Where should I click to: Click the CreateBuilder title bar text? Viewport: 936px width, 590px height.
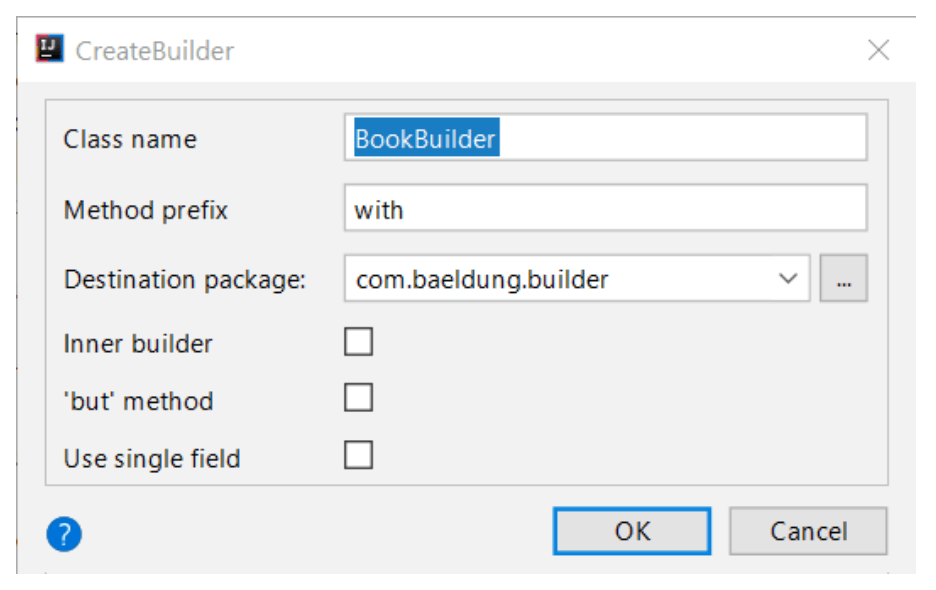[x=155, y=51]
